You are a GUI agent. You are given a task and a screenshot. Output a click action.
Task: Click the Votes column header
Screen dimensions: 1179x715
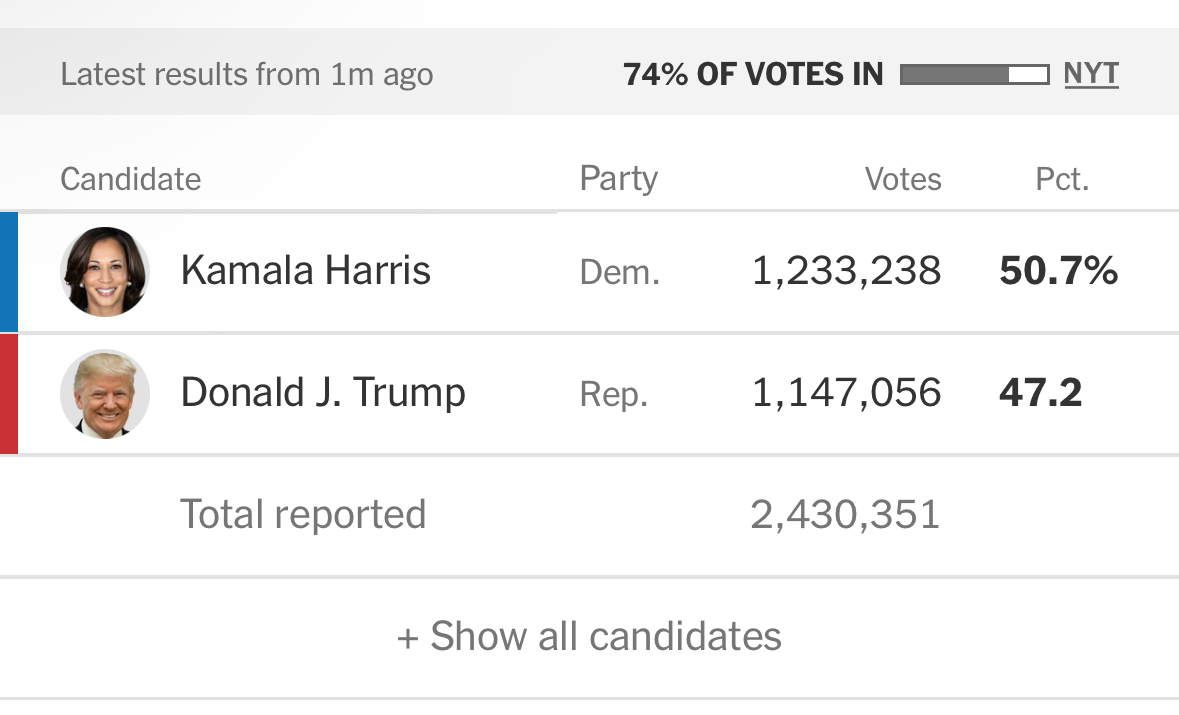pyautogui.click(x=903, y=179)
